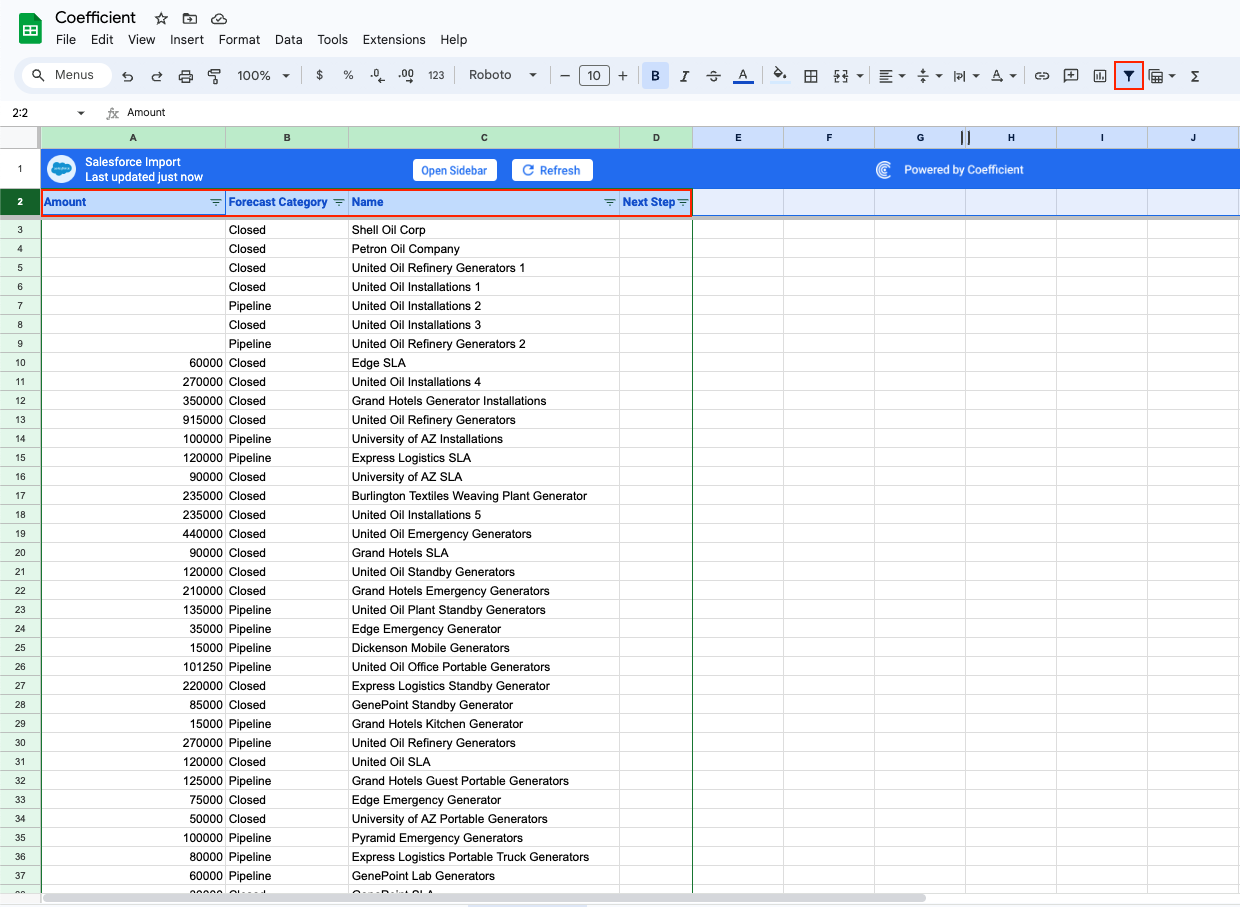Viewport: 1240px width, 907px height.
Task: Select the Paint format tool
Action: point(214,76)
